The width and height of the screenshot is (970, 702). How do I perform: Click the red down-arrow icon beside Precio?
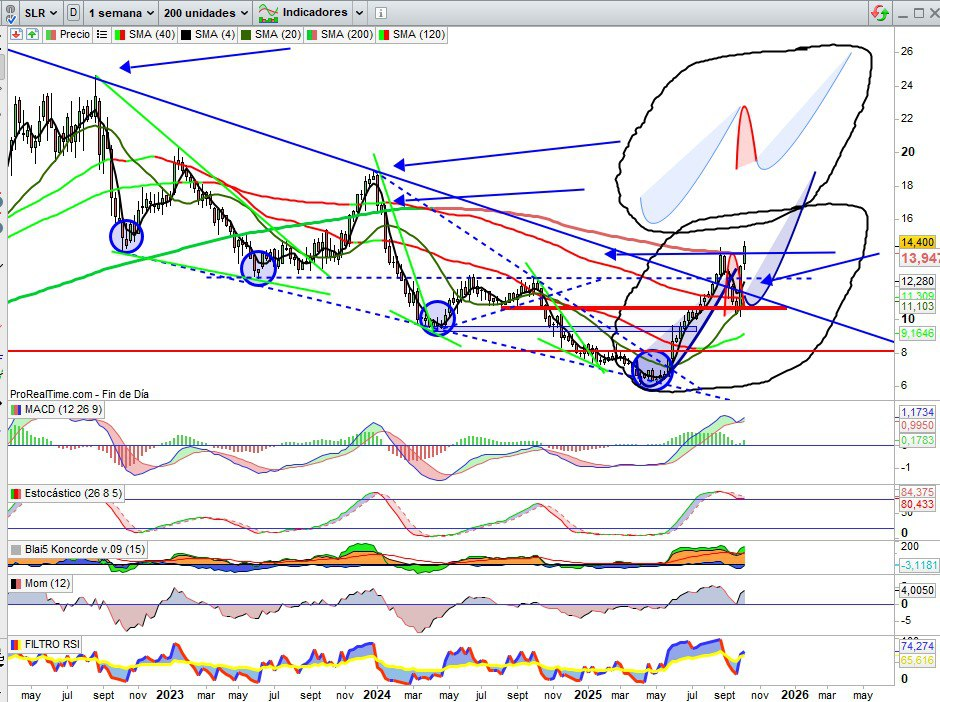click(16, 34)
